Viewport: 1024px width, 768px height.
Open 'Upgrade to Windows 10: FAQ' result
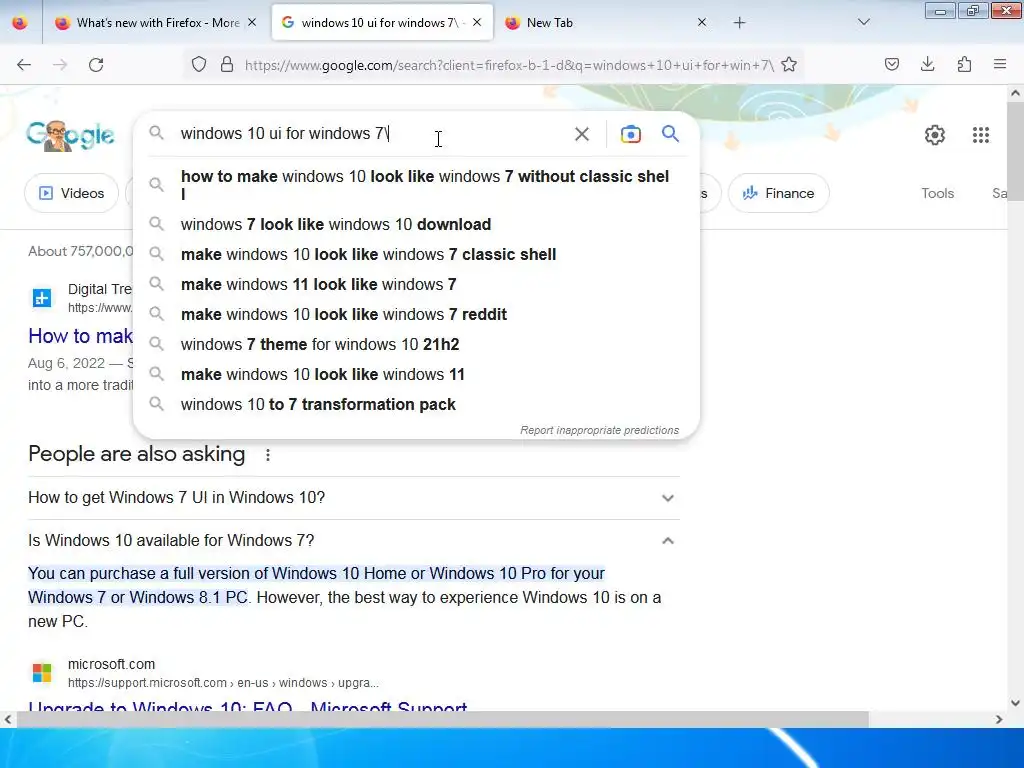248,705
